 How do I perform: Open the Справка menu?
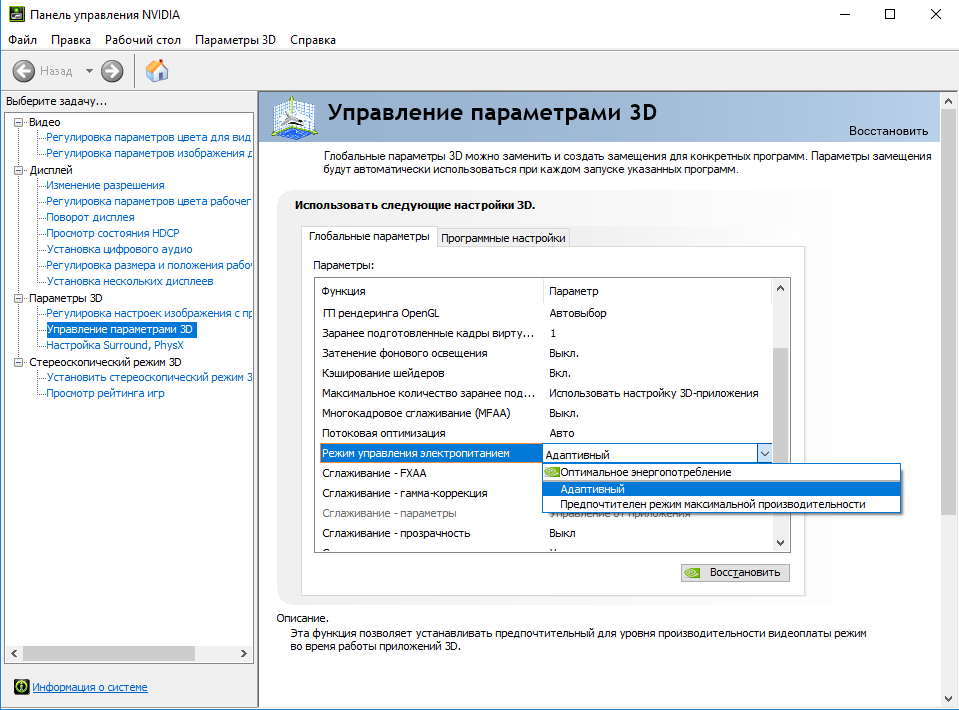(313, 40)
